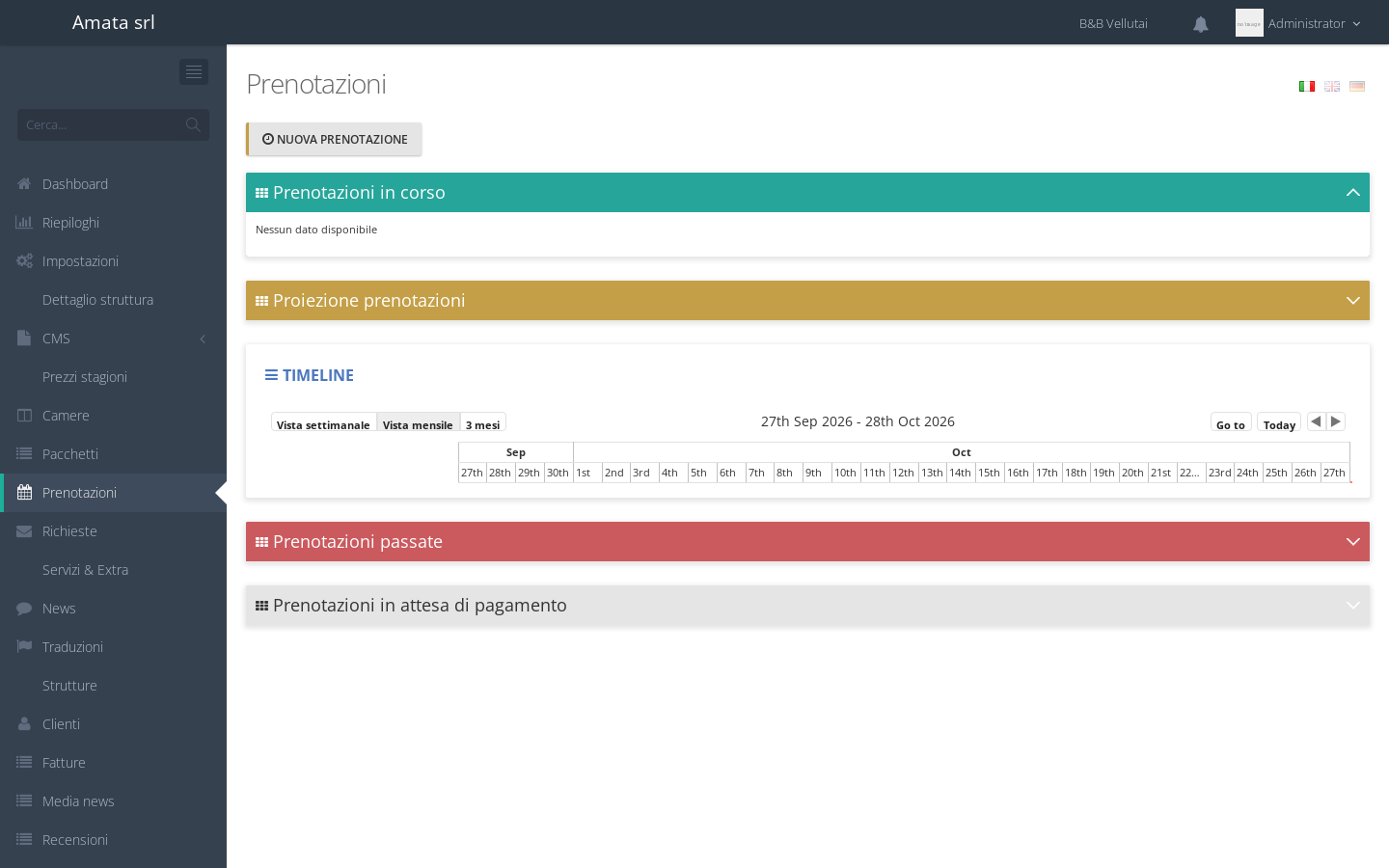Screen dimensions: 1389x868
Task: Switch language to German flag
Action: coord(1357,86)
